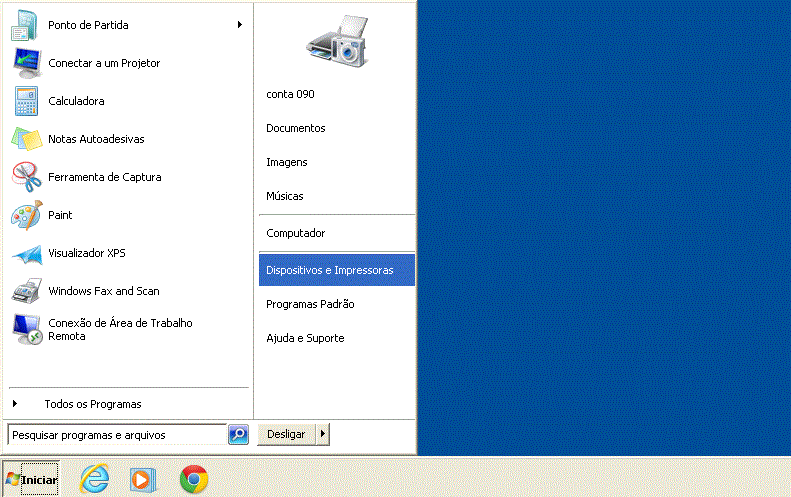Click the Windows Fax and Scan label
Screen dimensions: 791x497
[x=104, y=291]
